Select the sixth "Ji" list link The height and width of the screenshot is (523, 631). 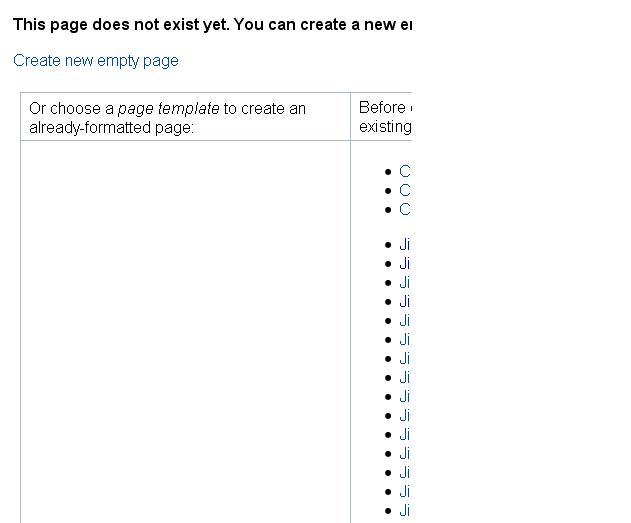[405, 340]
